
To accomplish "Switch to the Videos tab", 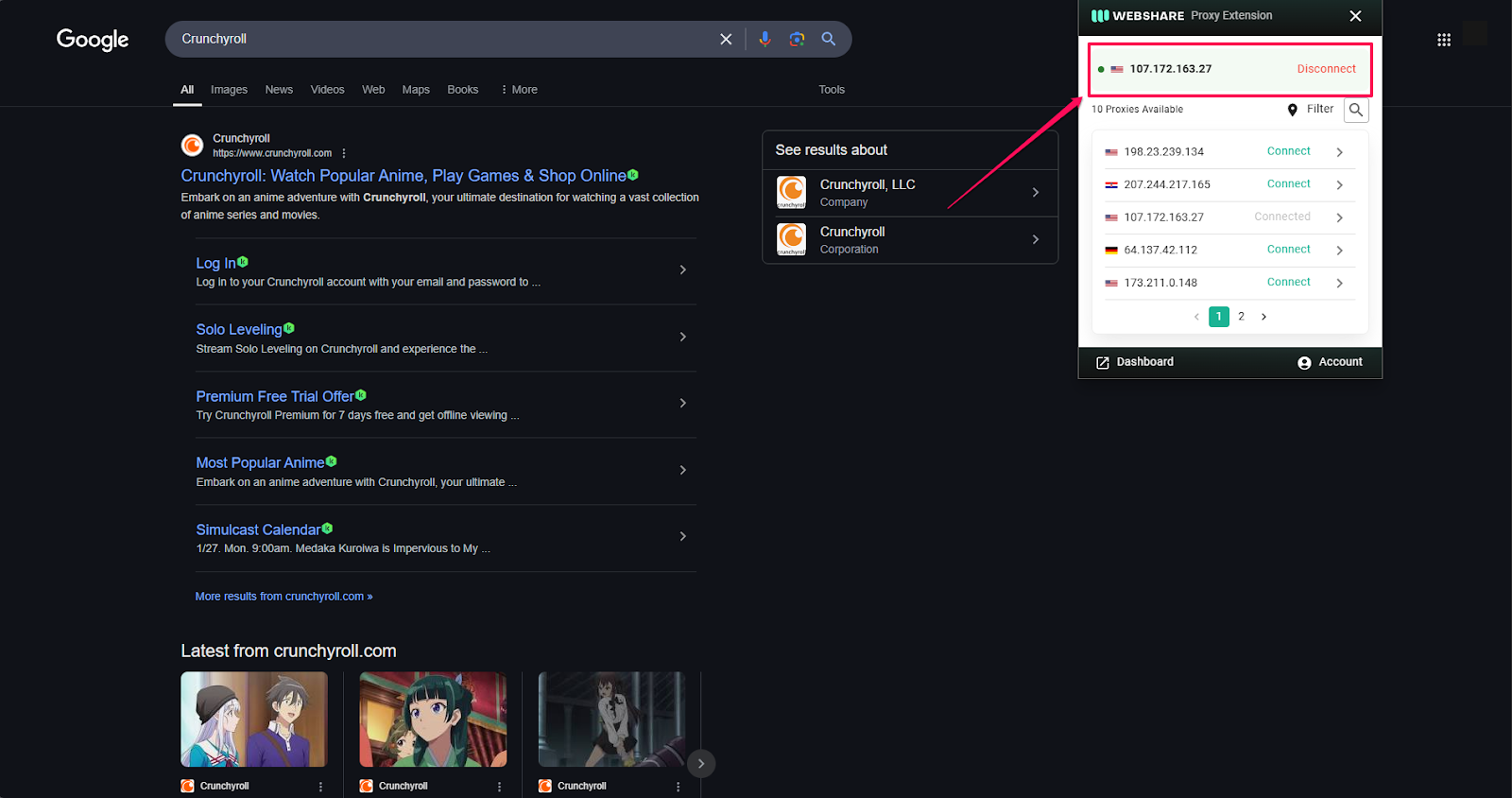I will pyautogui.click(x=327, y=90).
